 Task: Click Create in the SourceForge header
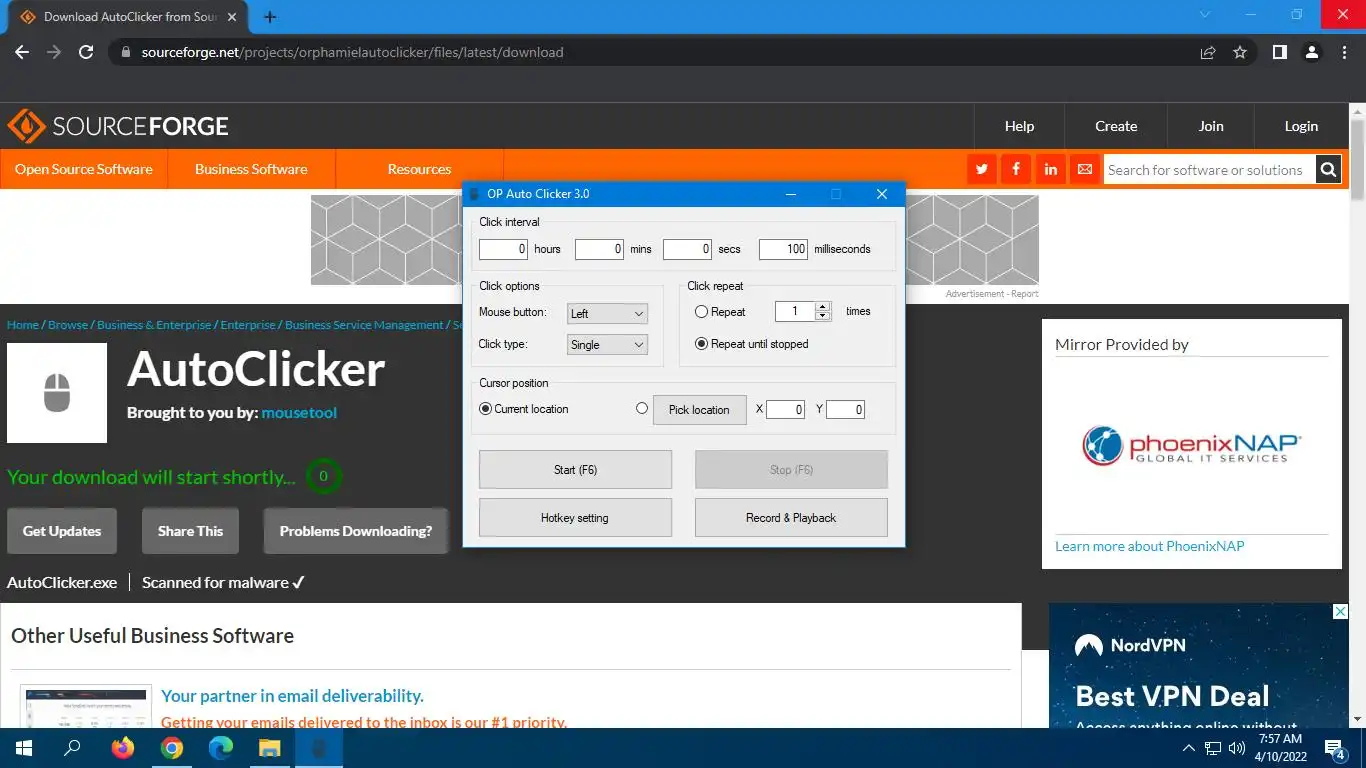[x=1116, y=126]
